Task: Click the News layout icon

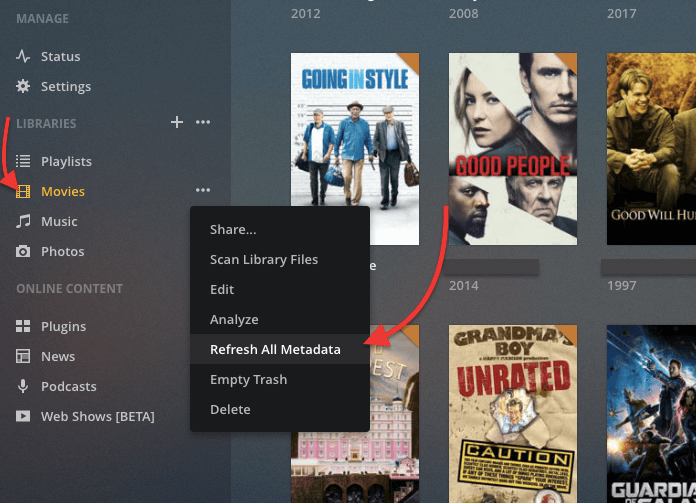Action: click(x=23, y=356)
